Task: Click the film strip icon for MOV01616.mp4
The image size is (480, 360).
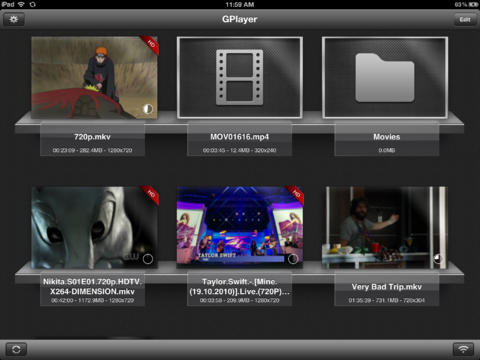Action: click(x=240, y=77)
